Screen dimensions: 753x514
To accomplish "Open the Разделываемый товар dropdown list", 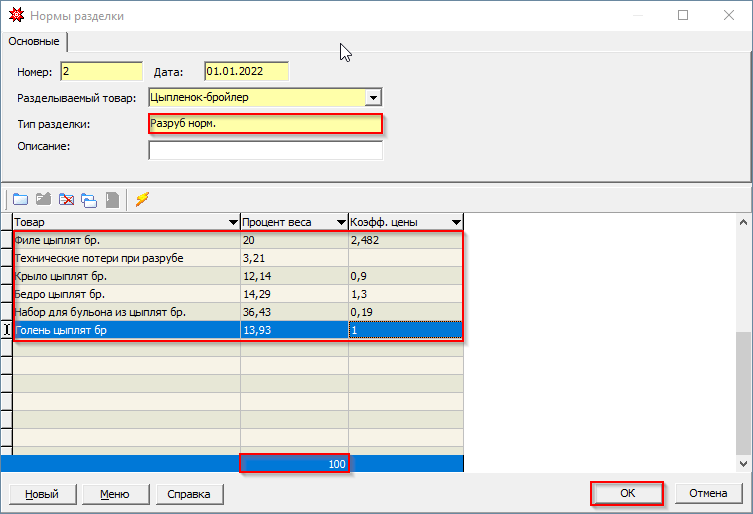I will coord(373,98).
